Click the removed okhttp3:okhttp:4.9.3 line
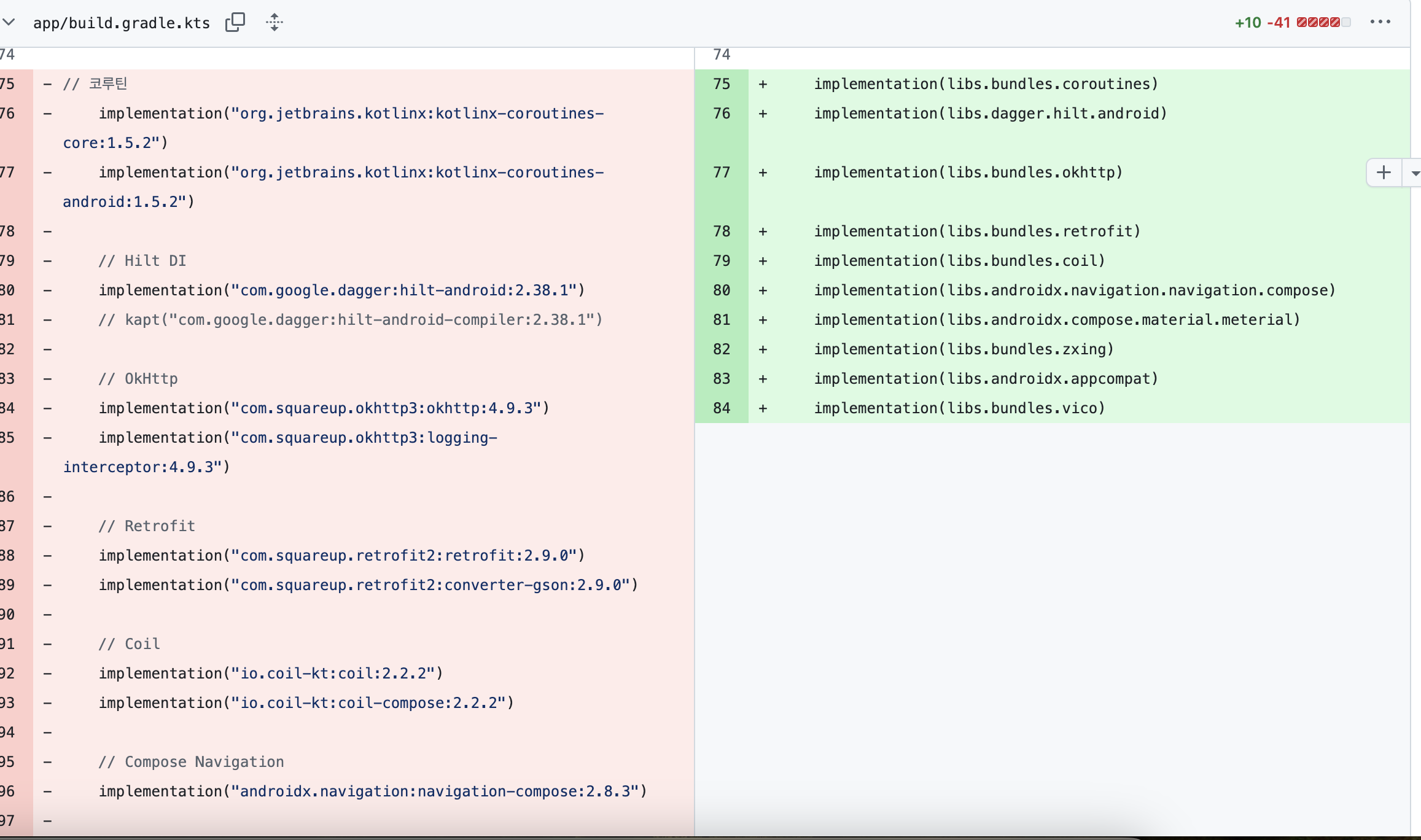 pyautogui.click(x=324, y=408)
